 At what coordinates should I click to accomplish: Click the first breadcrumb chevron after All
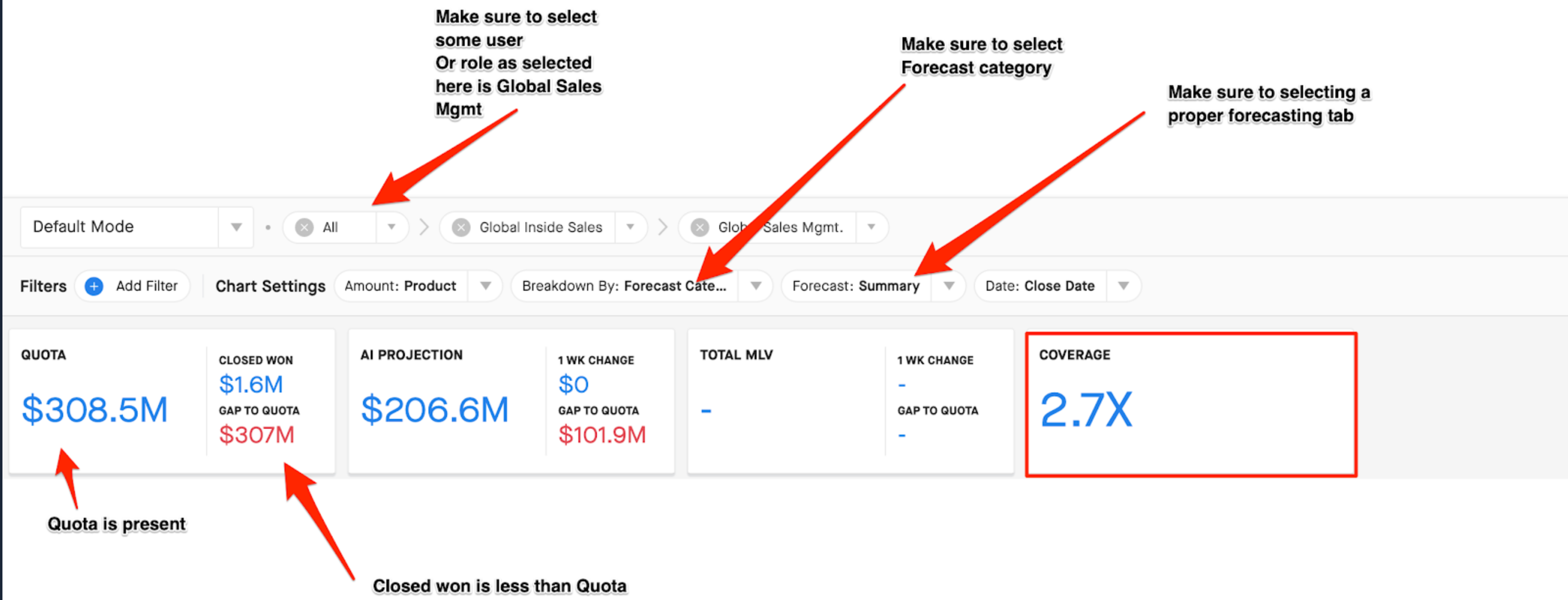[424, 227]
